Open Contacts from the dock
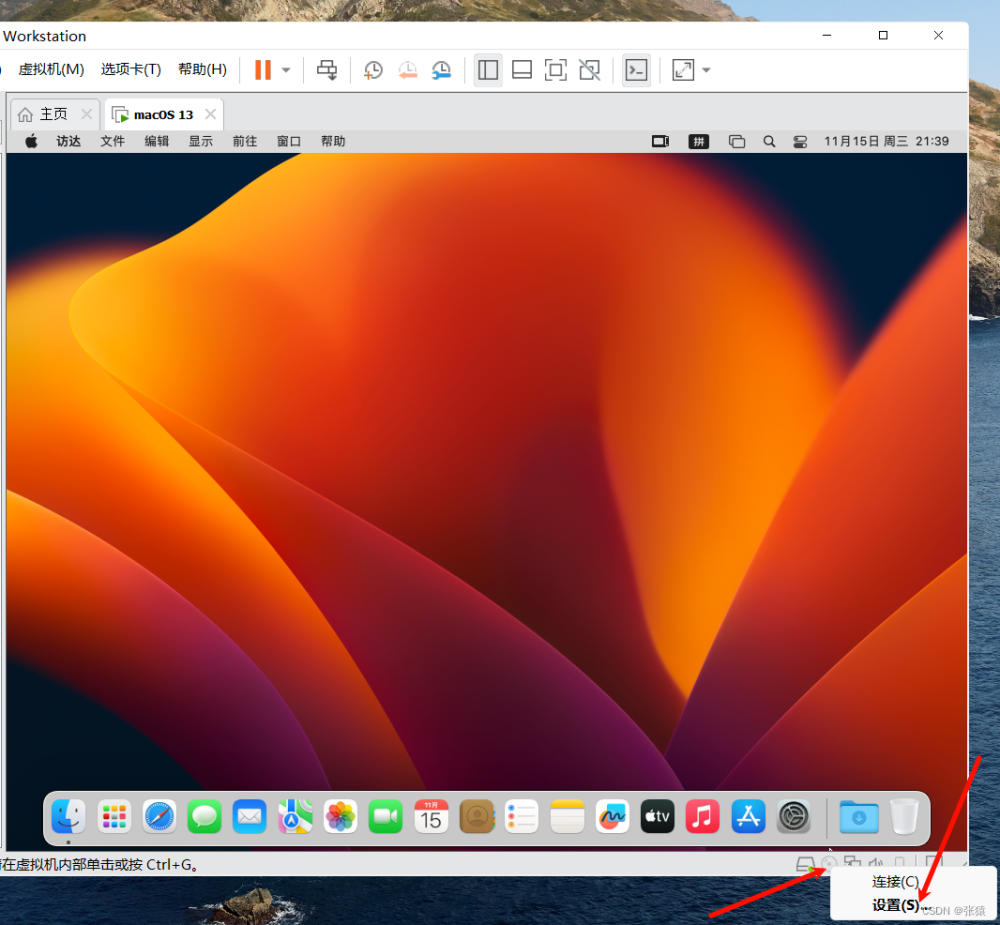The width and height of the screenshot is (1000, 925). (x=476, y=817)
